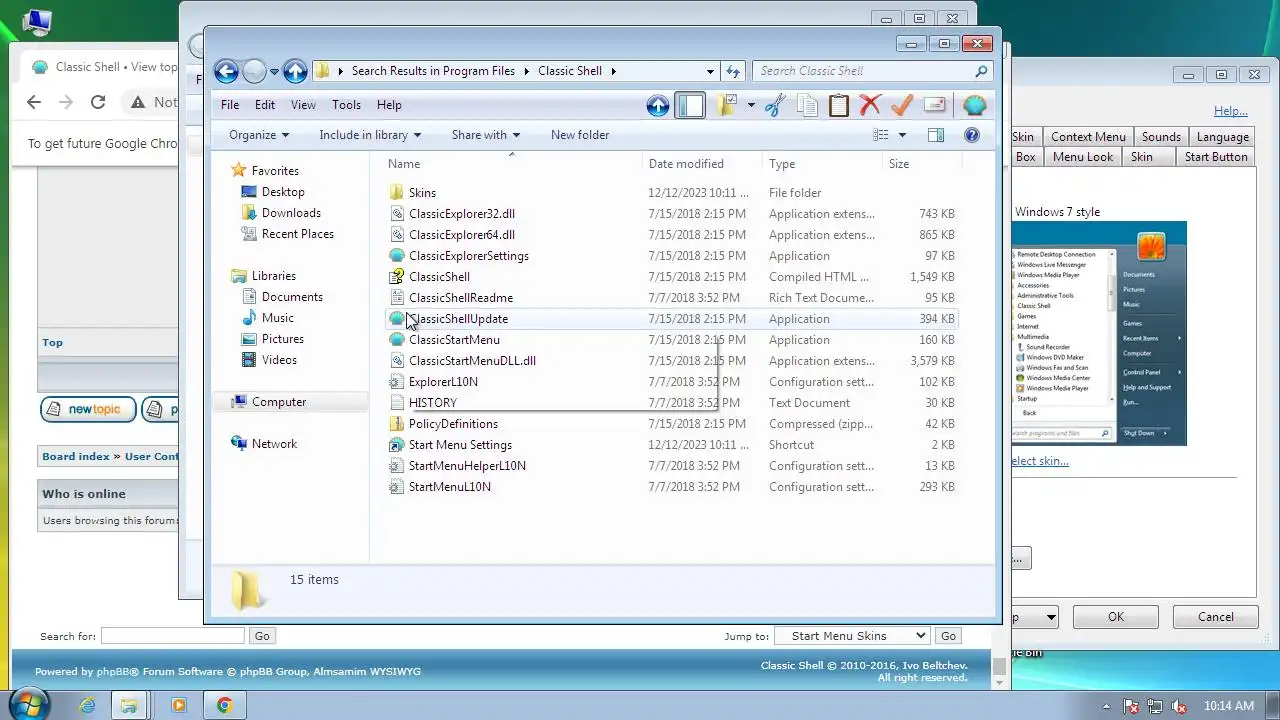Switch to the Start Button tab

coord(1216,157)
